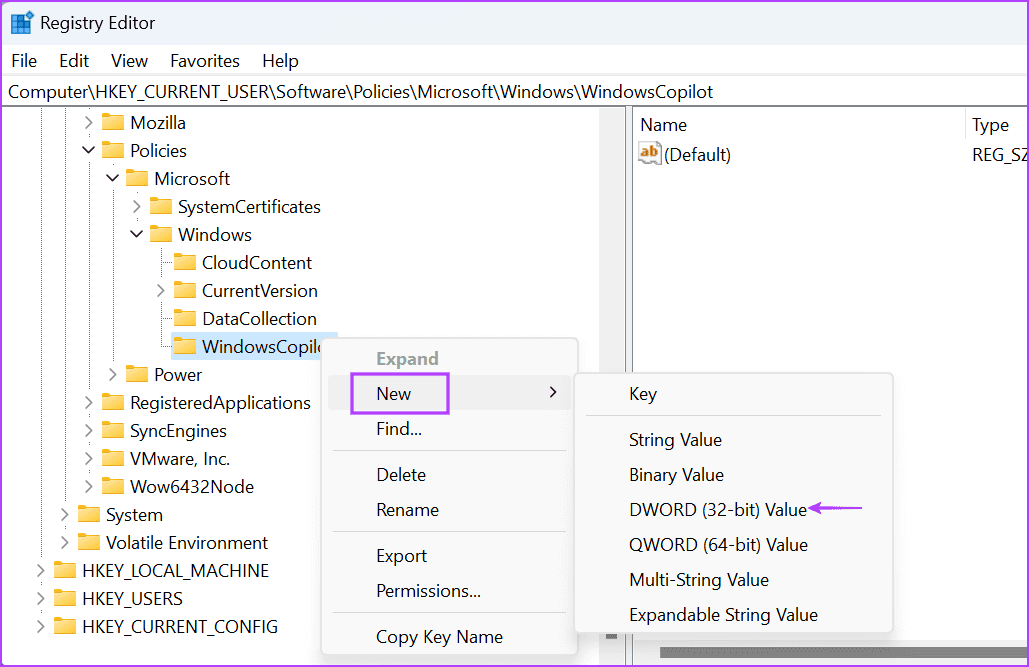
Task: Click the WindowsCopilot folder icon
Action: (185, 347)
